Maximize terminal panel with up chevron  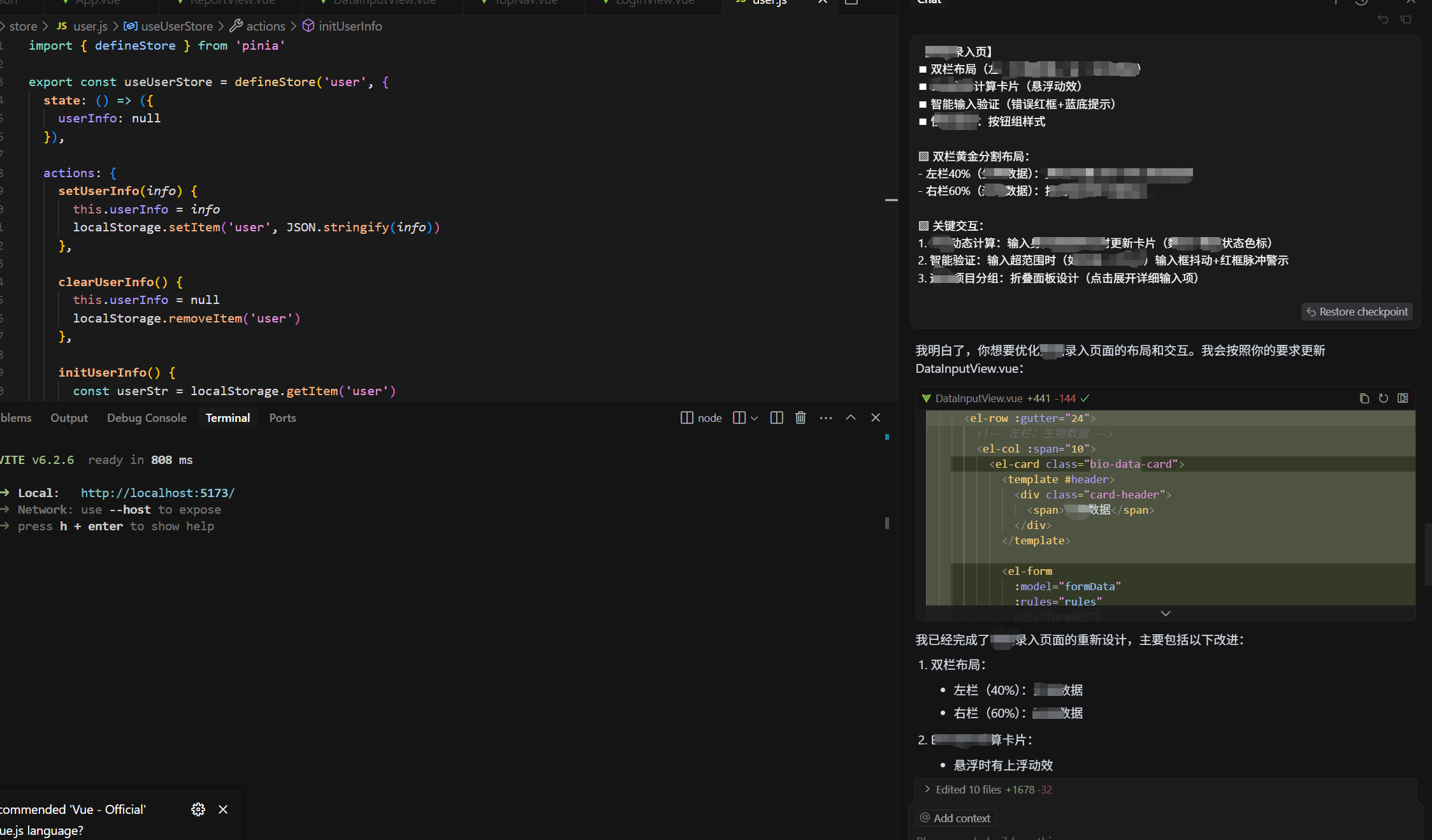click(x=851, y=418)
